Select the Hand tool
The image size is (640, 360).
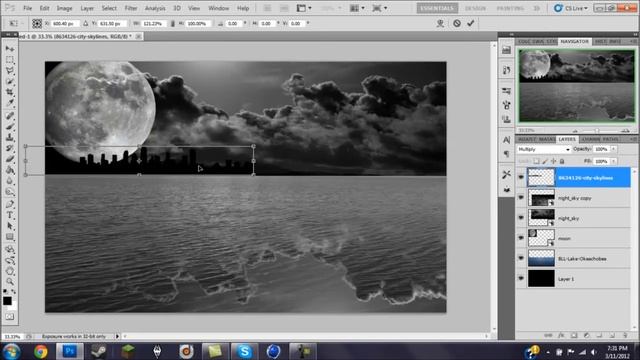(10, 271)
